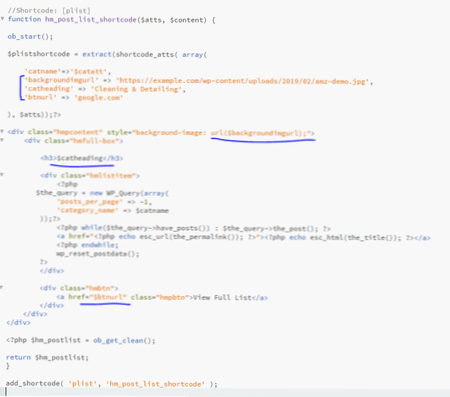Click the div class="hmlistitem" line
The width and height of the screenshot is (450, 397).
pos(90,175)
